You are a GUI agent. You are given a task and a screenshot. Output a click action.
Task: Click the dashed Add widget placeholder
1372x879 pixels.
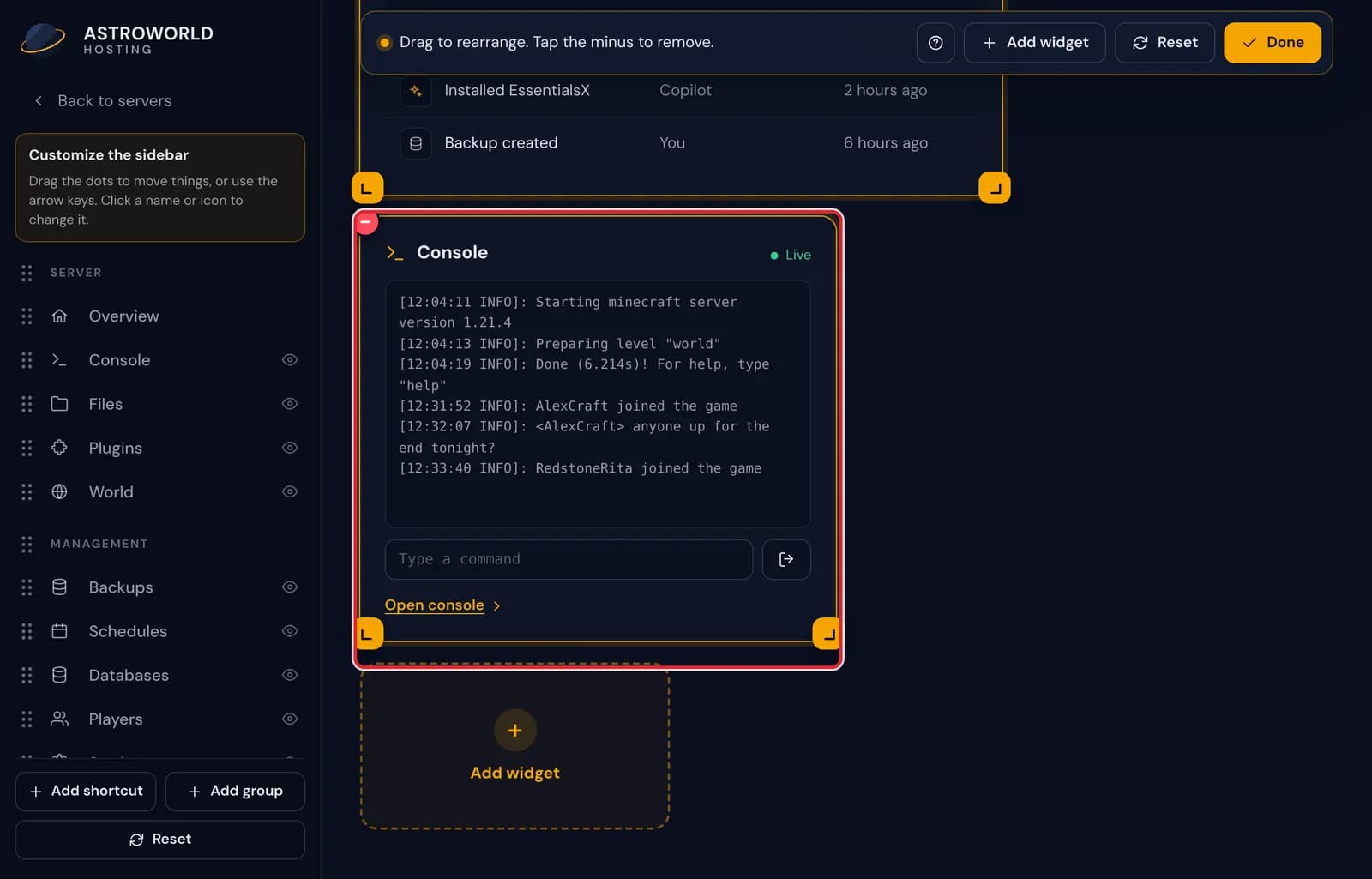[514, 747]
